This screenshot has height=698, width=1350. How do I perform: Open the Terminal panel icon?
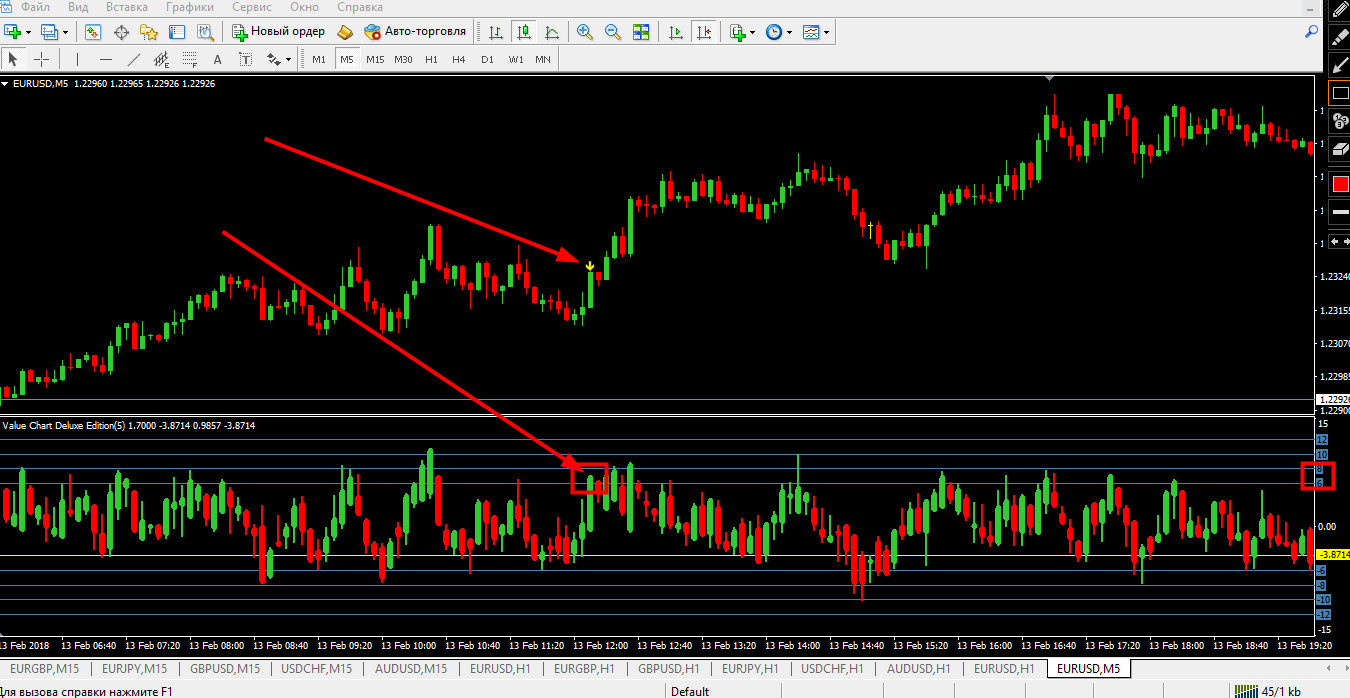tap(178, 32)
